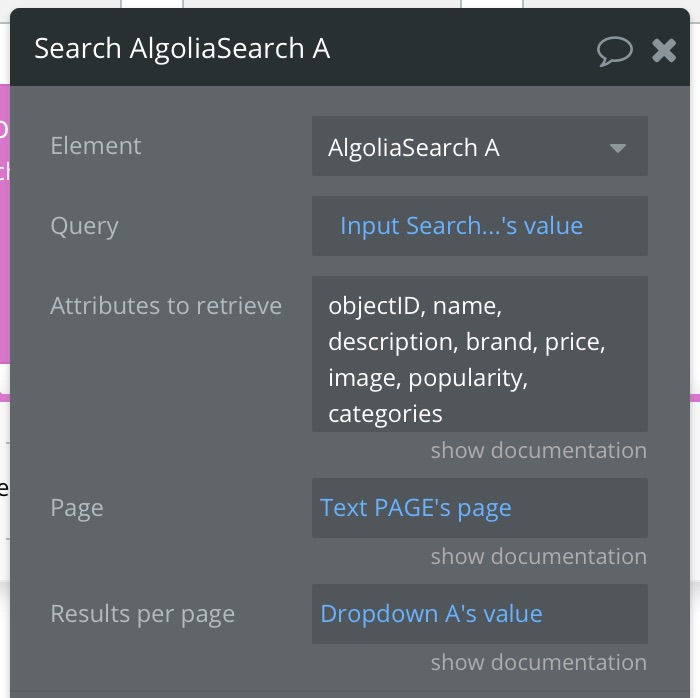700x698 pixels.
Task: Open the Element dropdown showing AlgoliaSearch A
Action: [479, 146]
